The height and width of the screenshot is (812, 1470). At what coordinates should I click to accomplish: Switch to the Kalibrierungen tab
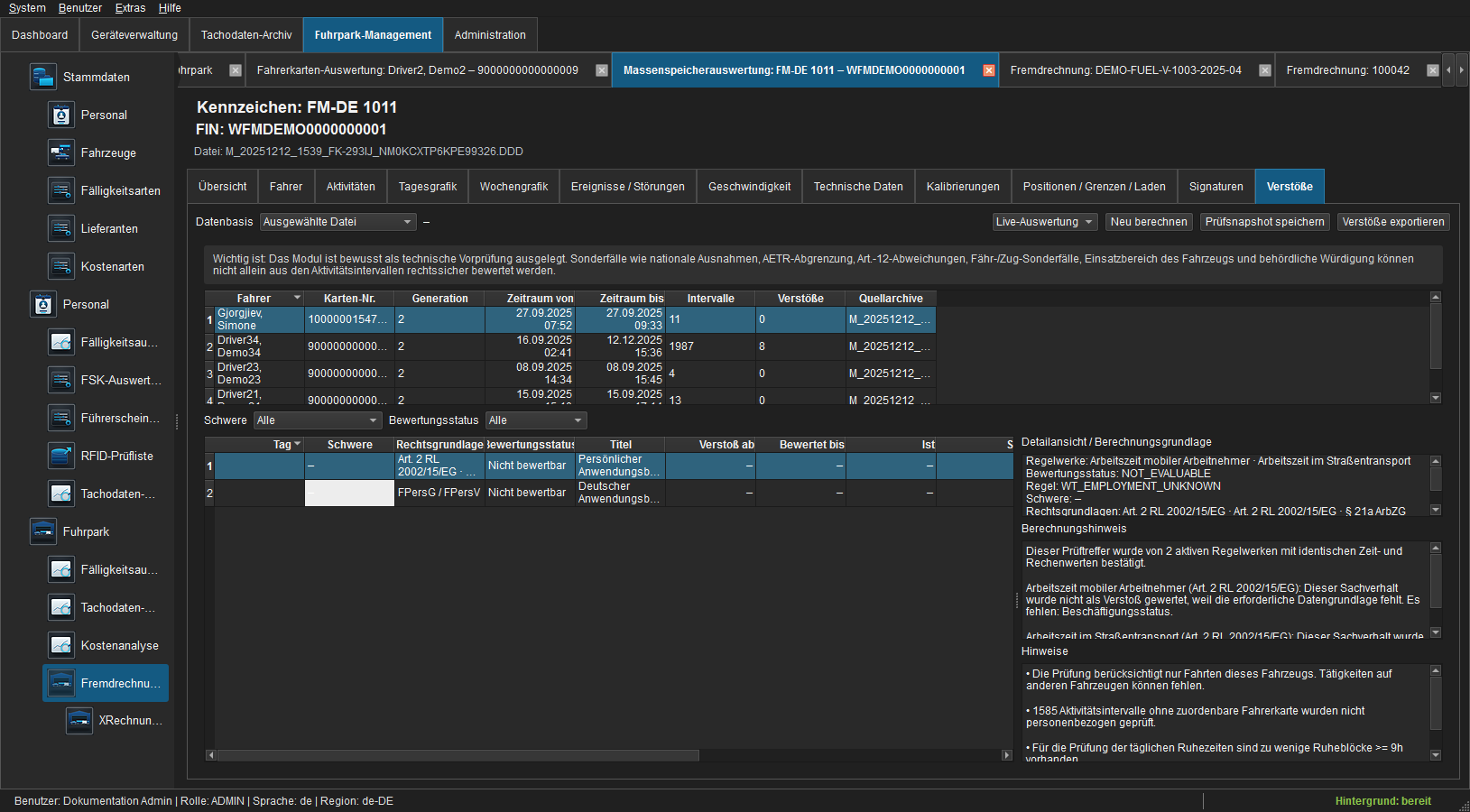pyautogui.click(x=963, y=187)
